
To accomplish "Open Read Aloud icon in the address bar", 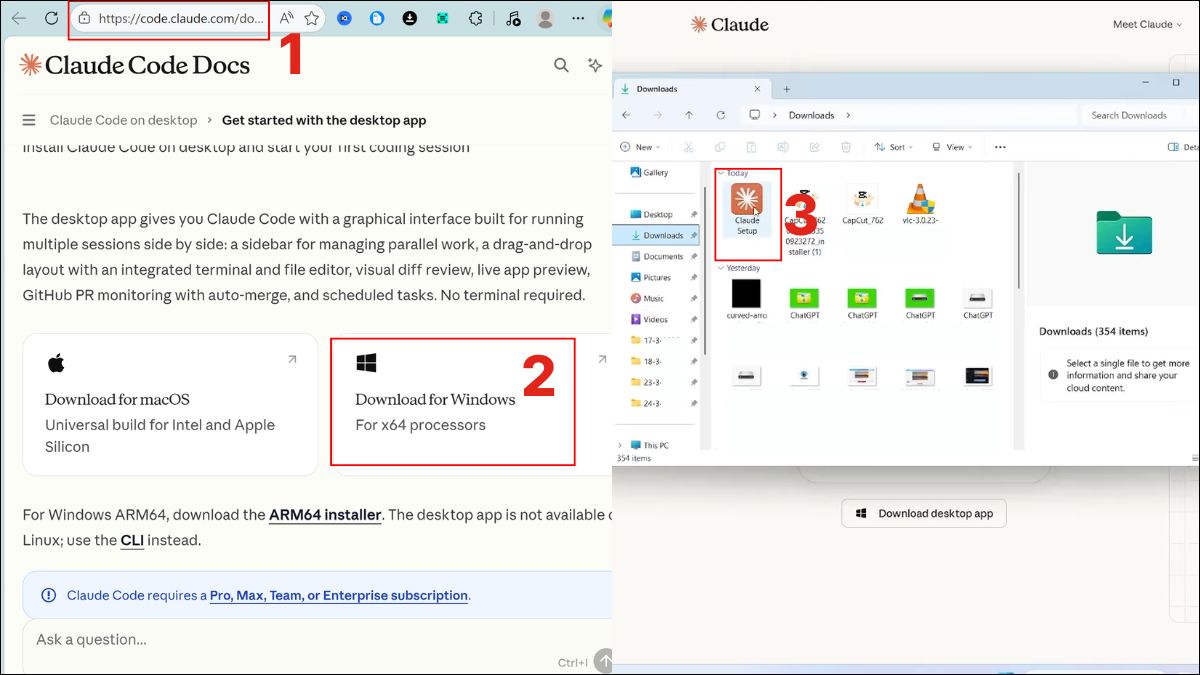I will [286, 18].
